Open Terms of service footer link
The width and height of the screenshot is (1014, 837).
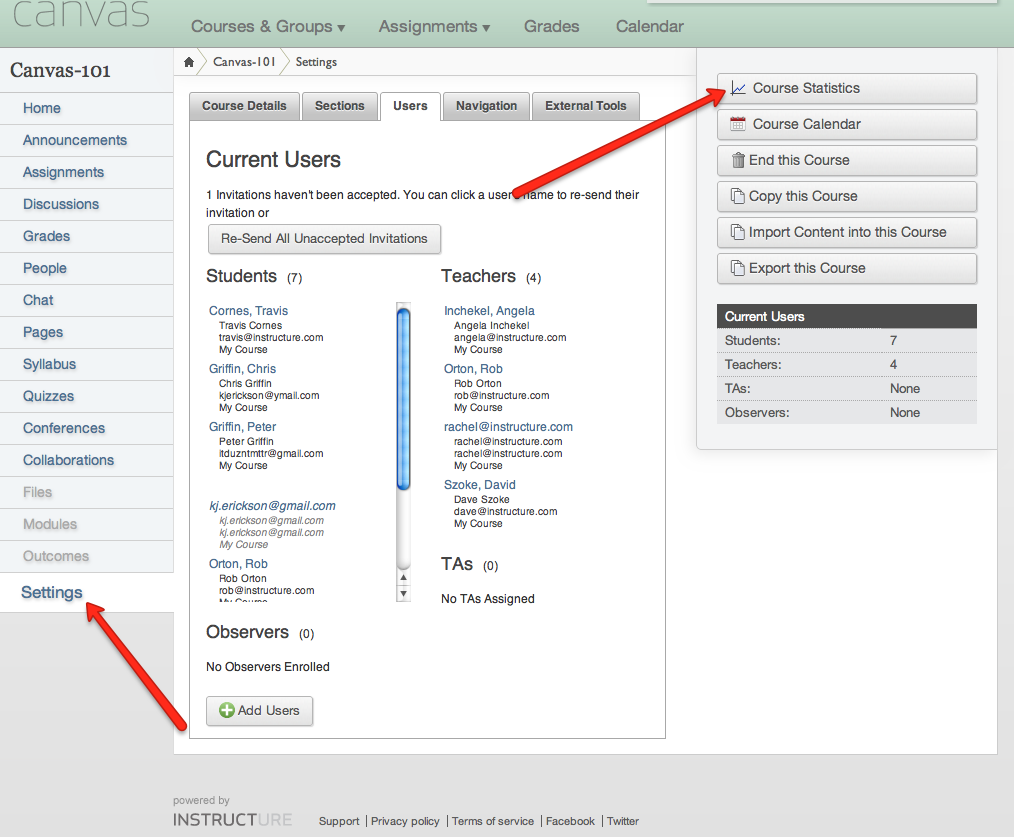point(493,821)
